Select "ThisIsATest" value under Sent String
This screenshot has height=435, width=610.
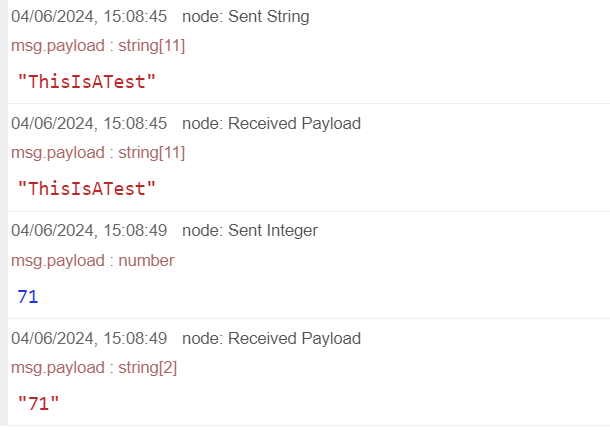coord(87,81)
